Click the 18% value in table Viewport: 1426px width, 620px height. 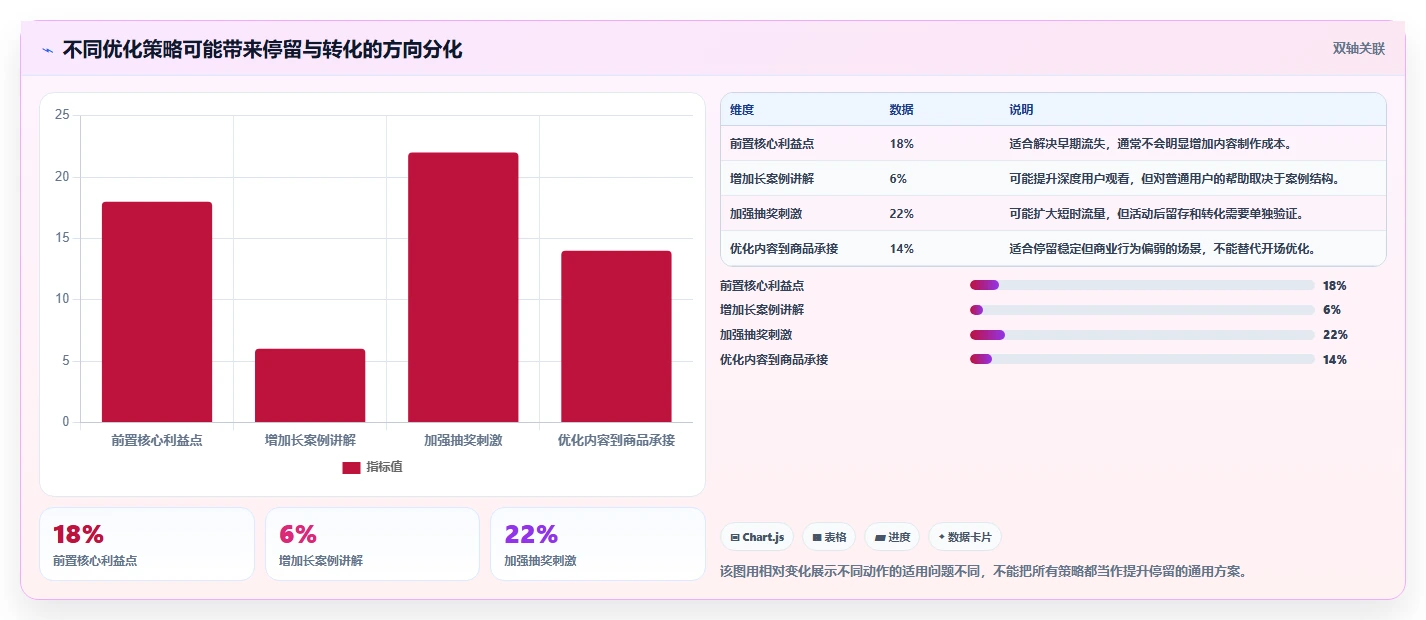(901, 144)
